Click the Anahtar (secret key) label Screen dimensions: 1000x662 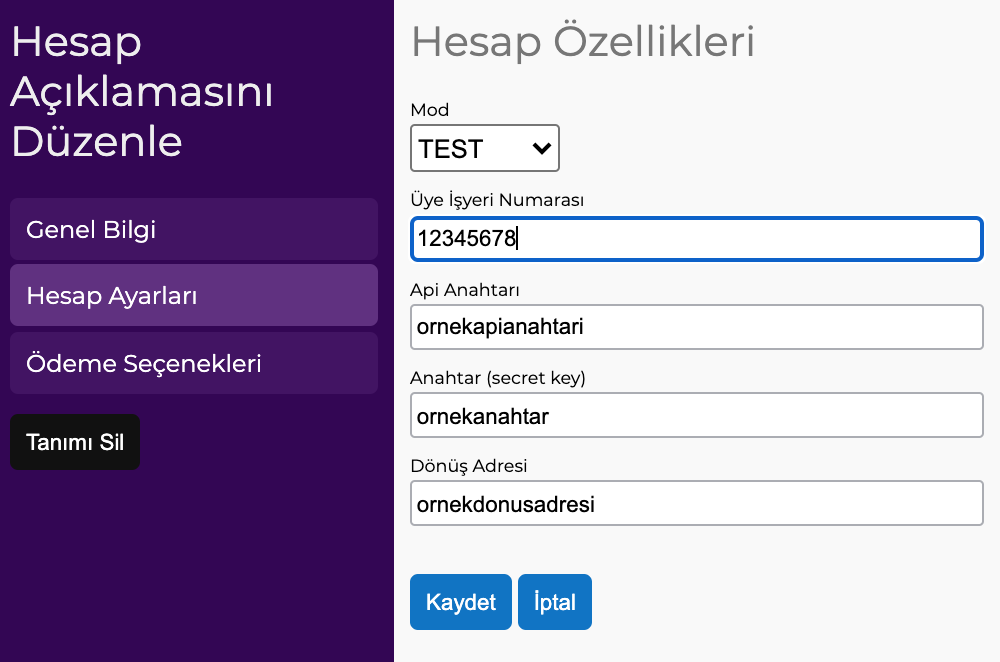pyautogui.click(x=497, y=378)
